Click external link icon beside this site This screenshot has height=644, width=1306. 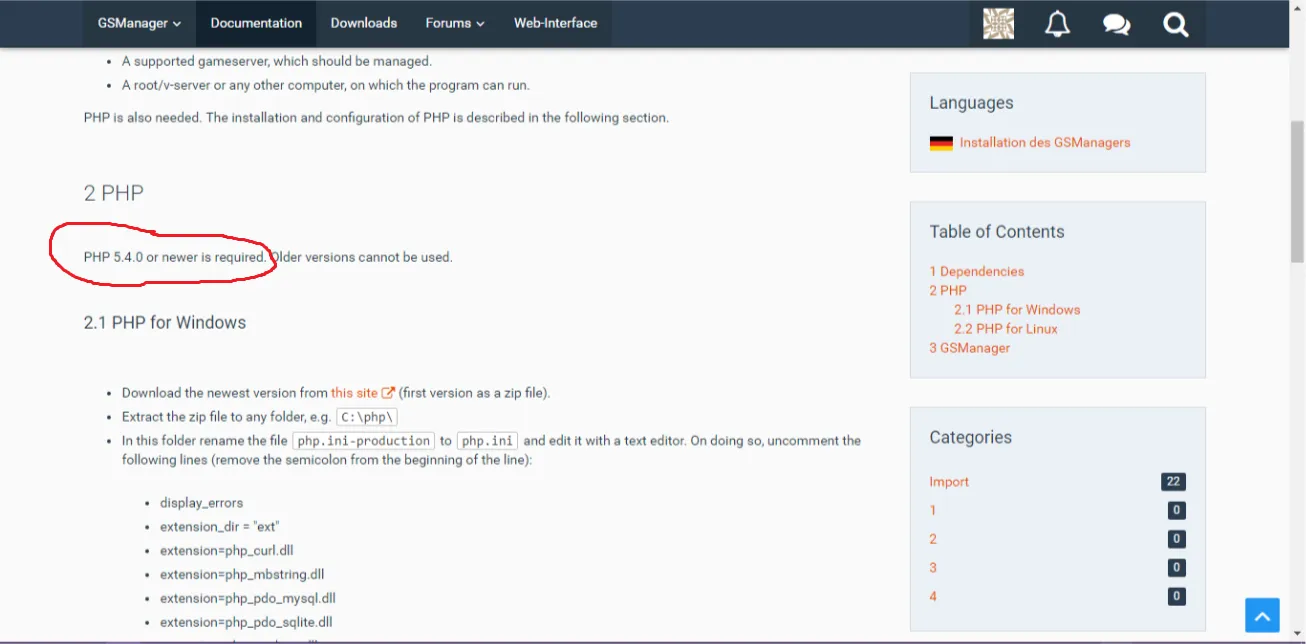point(389,393)
